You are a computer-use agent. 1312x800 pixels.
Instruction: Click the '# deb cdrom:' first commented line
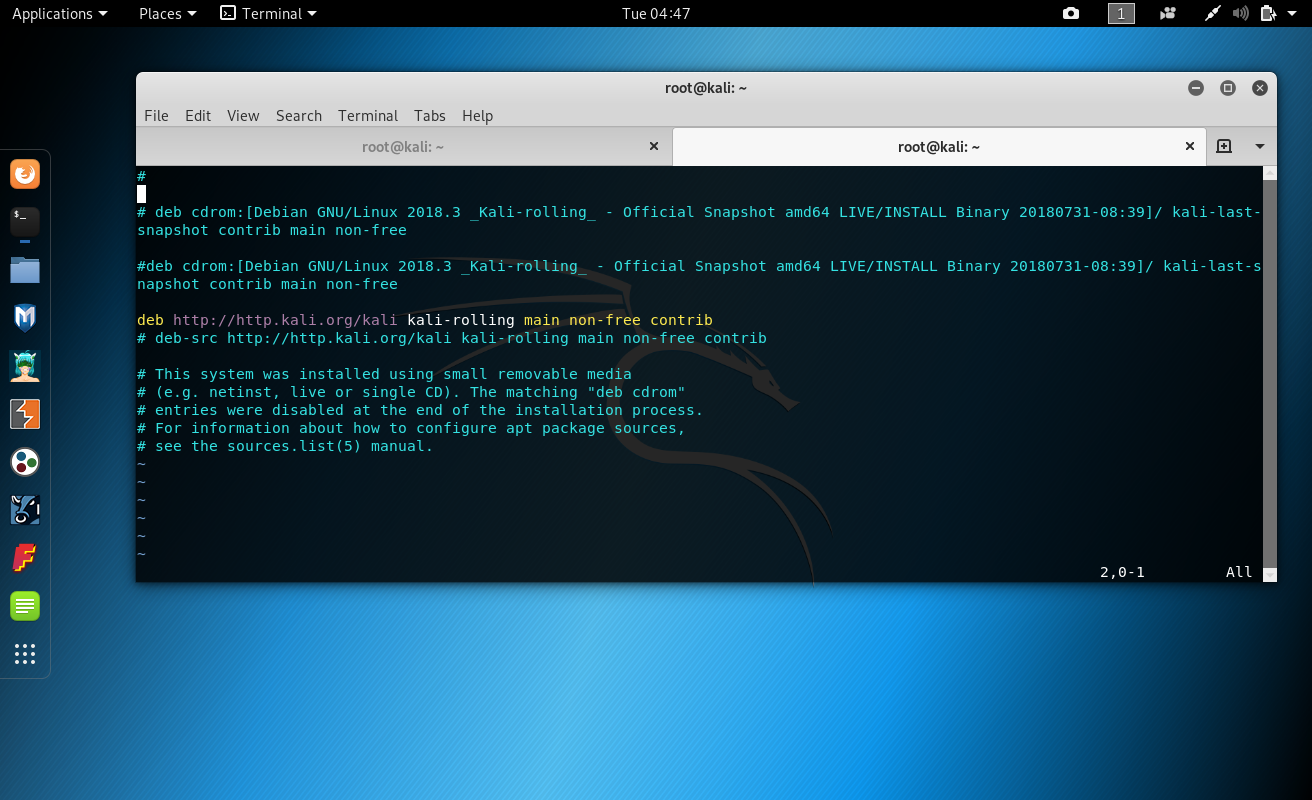(x=699, y=221)
